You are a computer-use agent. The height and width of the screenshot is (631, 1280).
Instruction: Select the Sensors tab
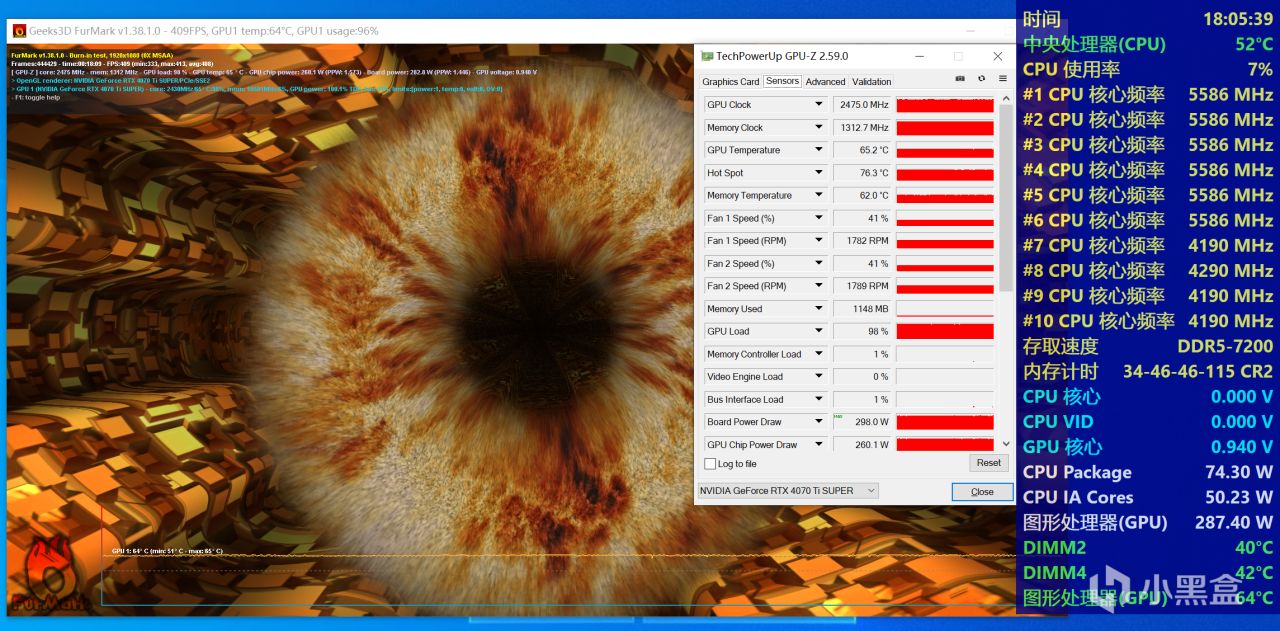(x=782, y=82)
